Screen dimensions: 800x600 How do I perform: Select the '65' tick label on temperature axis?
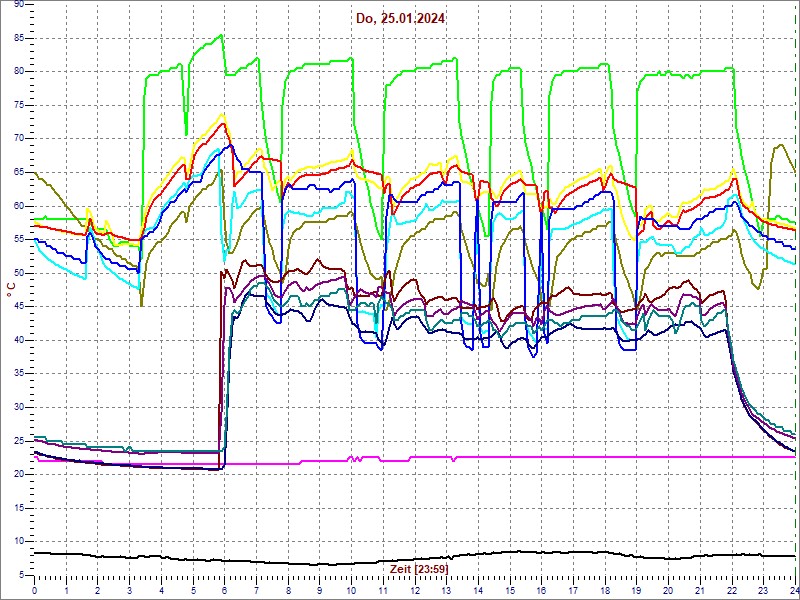pyautogui.click(x=18, y=172)
